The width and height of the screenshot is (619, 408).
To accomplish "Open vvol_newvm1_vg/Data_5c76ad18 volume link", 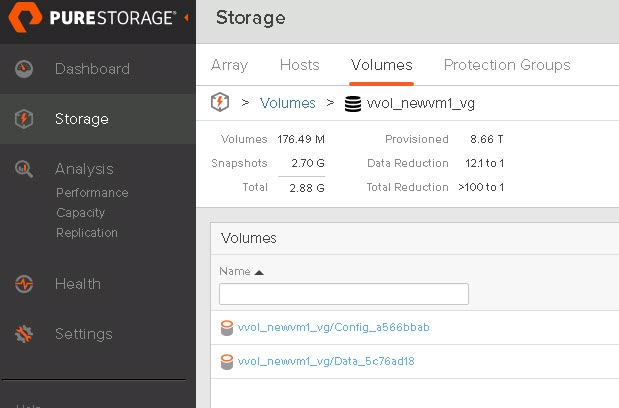I will (326, 361).
